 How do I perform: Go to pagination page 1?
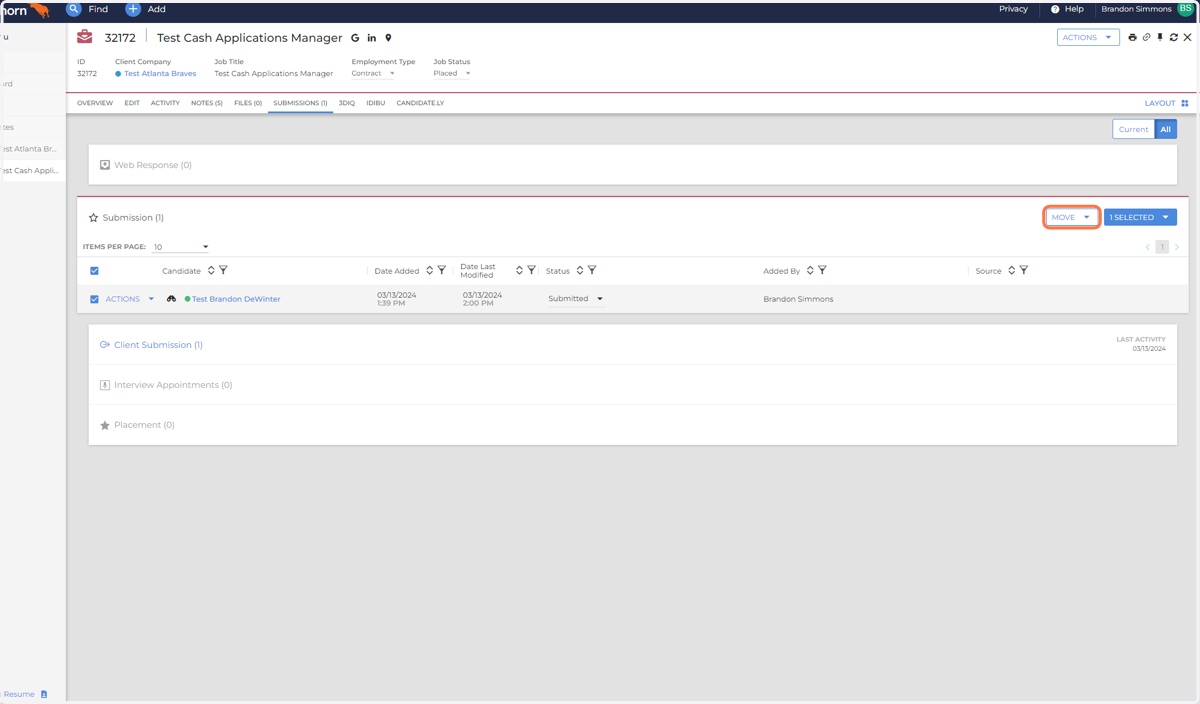[1162, 247]
